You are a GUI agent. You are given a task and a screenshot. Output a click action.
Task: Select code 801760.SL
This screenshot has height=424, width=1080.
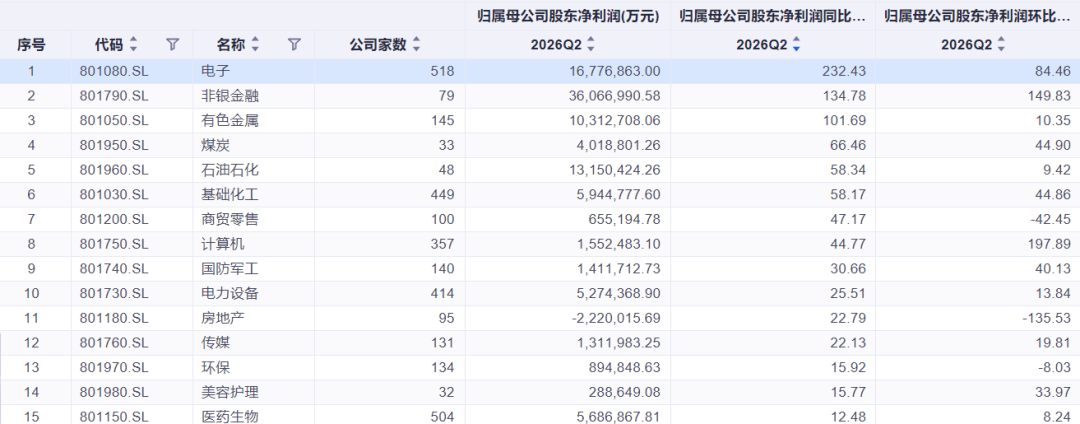pyautogui.click(x=114, y=343)
